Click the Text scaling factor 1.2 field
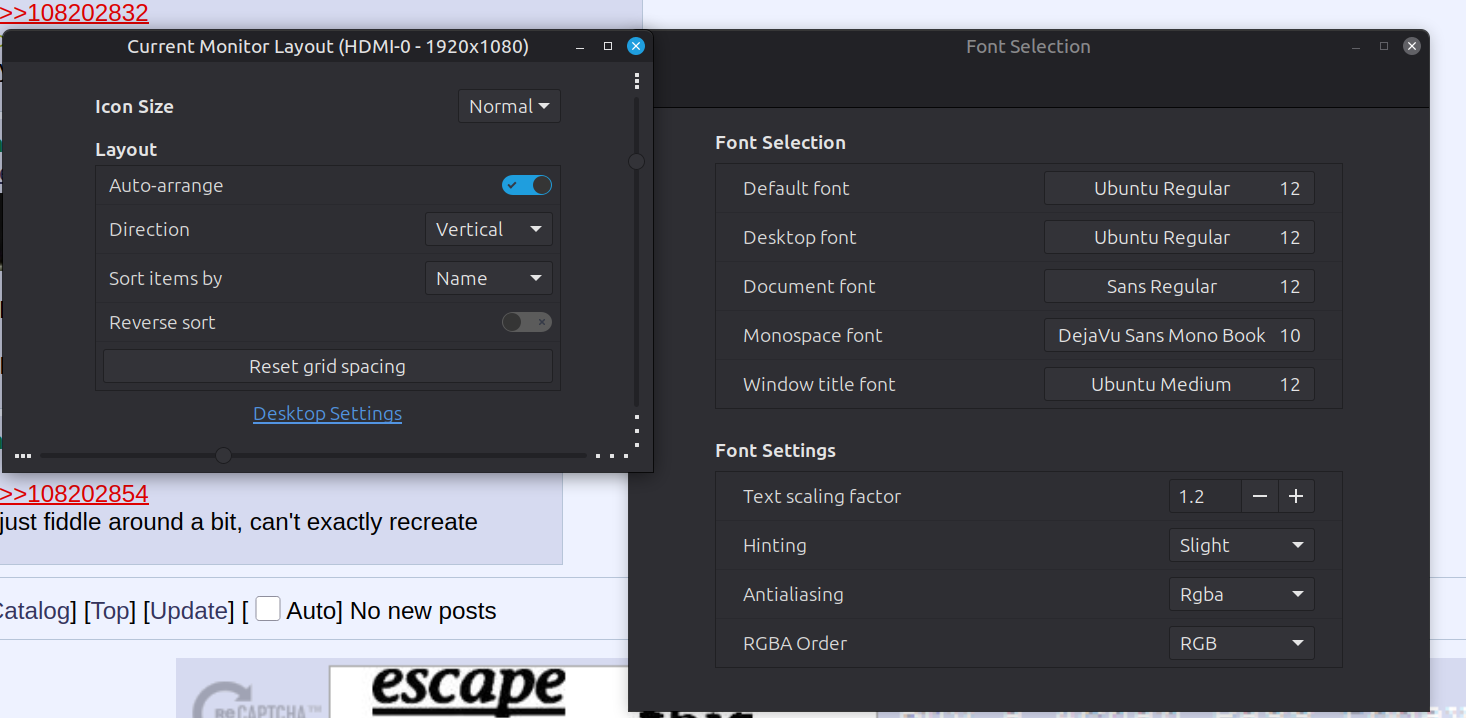The width and height of the screenshot is (1466, 718). tap(1205, 496)
